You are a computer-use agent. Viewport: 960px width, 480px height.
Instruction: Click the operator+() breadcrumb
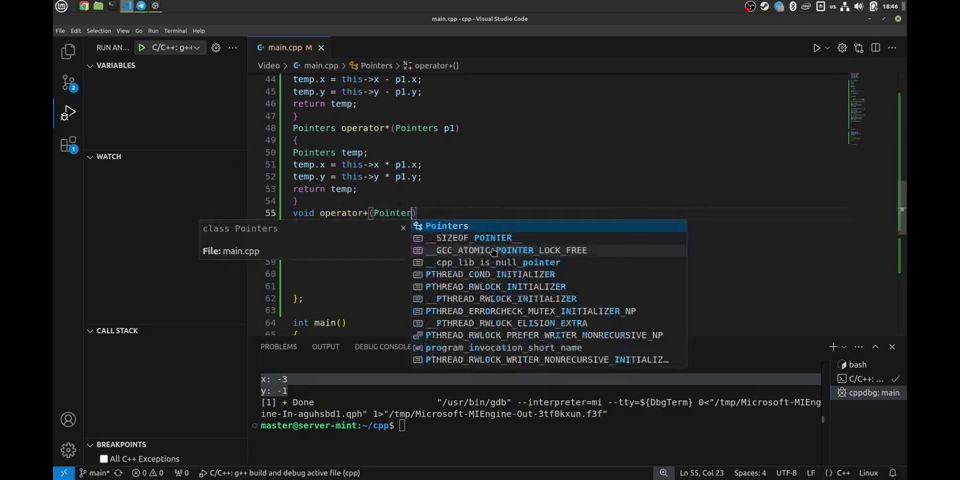point(431,66)
